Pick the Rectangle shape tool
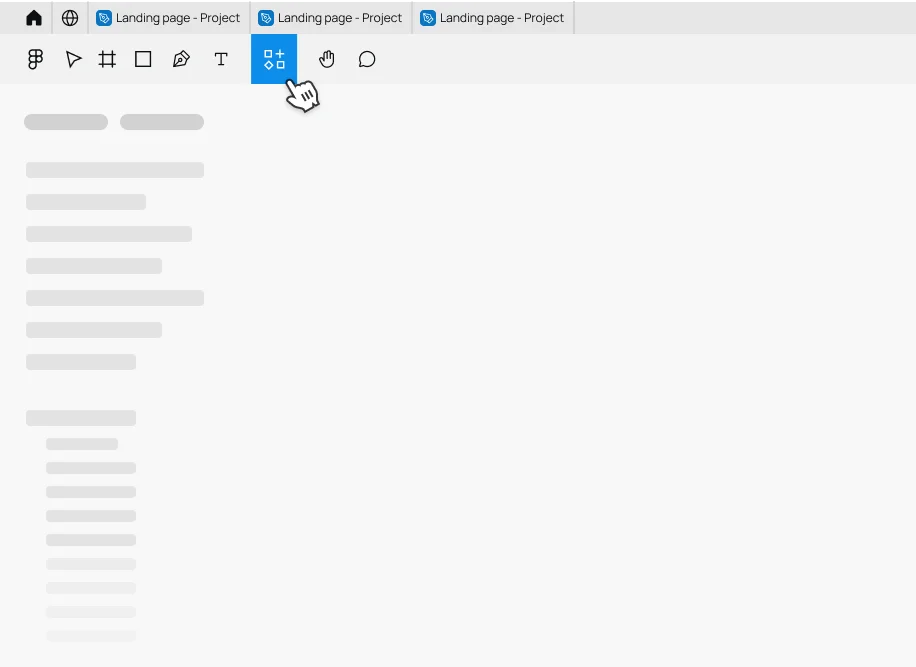 tap(142, 59)
